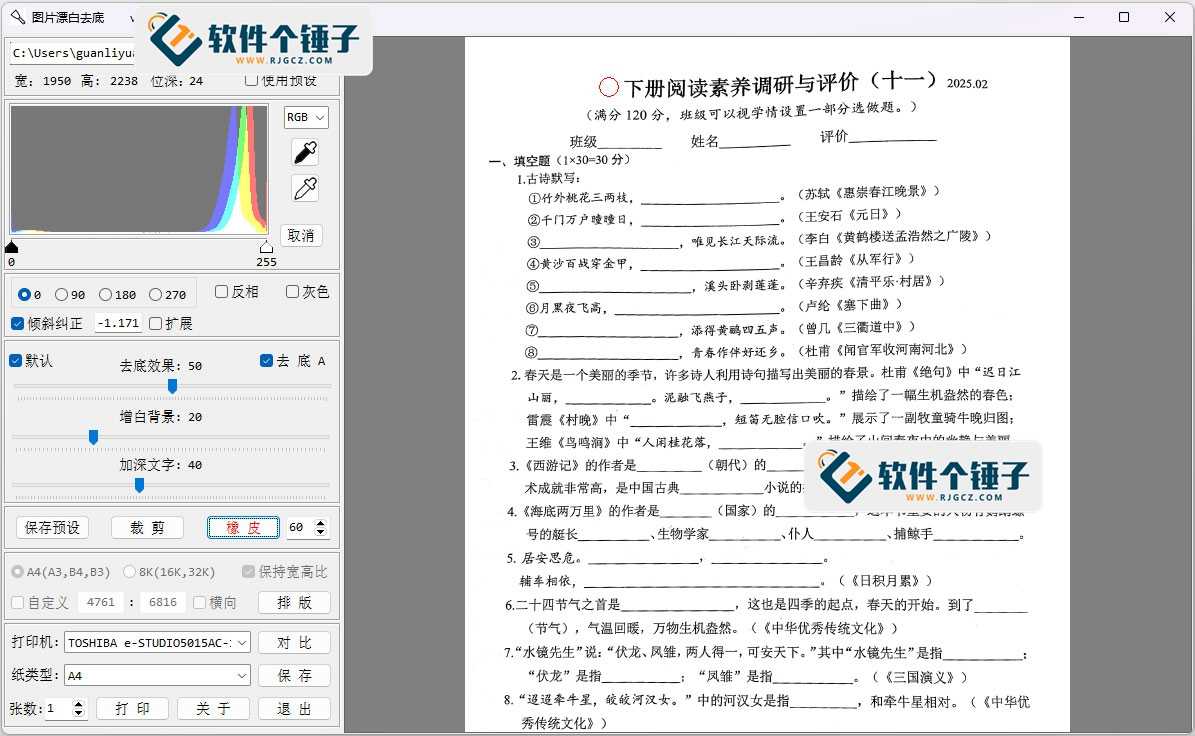
Task: Click the 取消 button
Action: [301, 235]
